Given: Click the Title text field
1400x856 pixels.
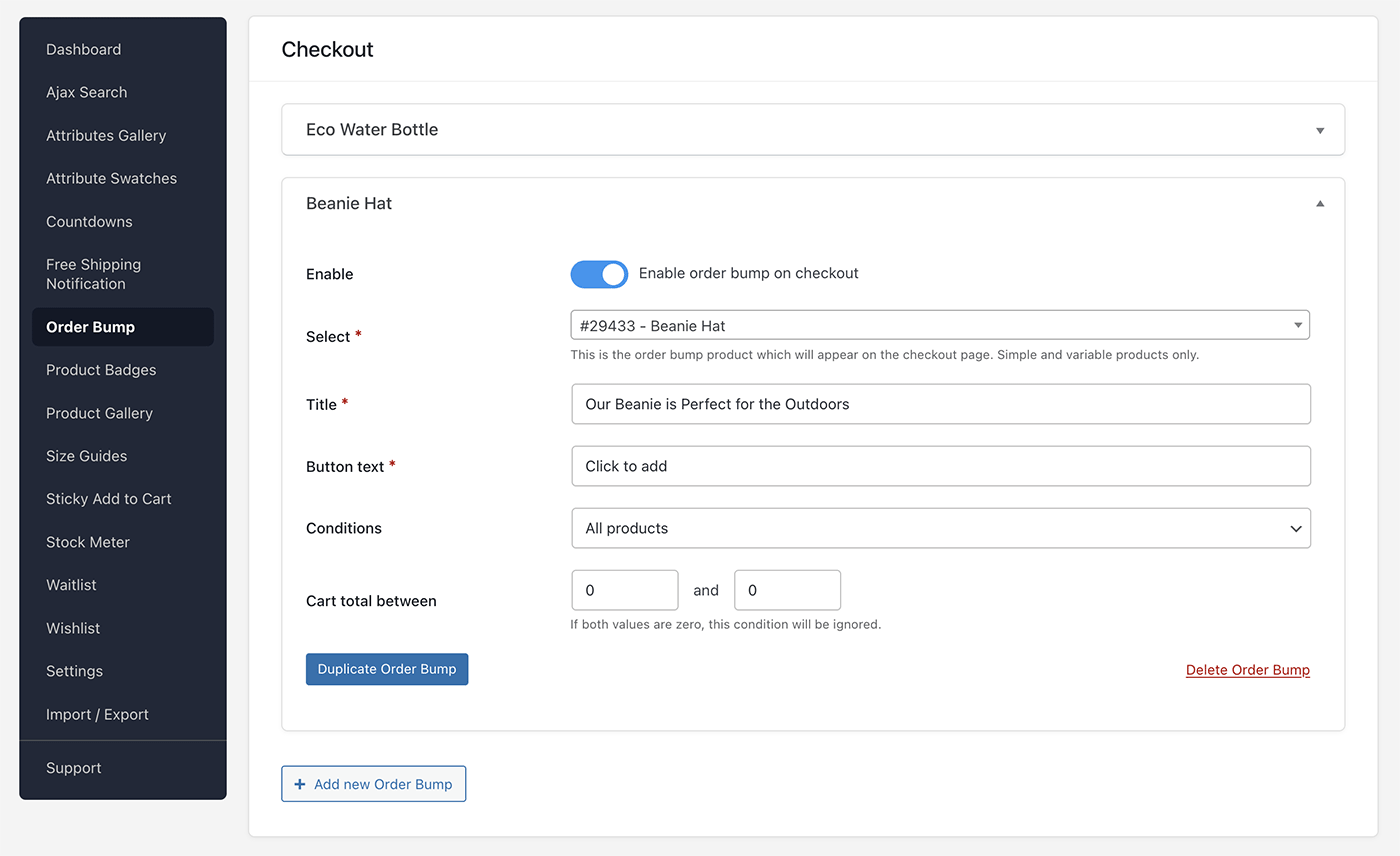Looking at the screenshot, I should 940,404.
